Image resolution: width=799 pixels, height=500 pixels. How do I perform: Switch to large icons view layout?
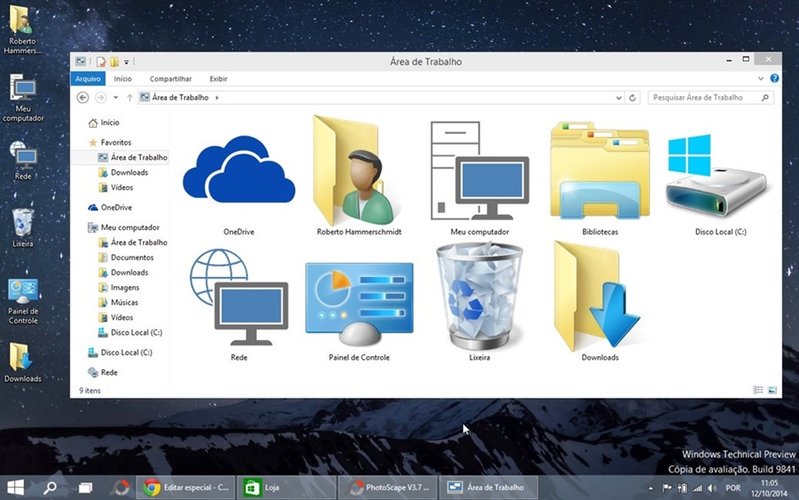(772, 390)
